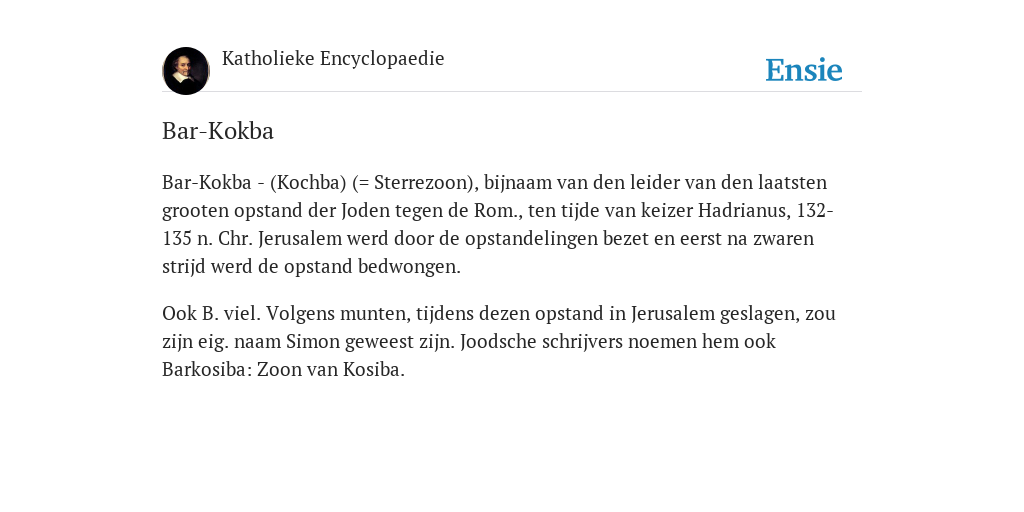Select the Bar-Kokba heading title
The image size is (1024, 512).
[x=217, y=131]
